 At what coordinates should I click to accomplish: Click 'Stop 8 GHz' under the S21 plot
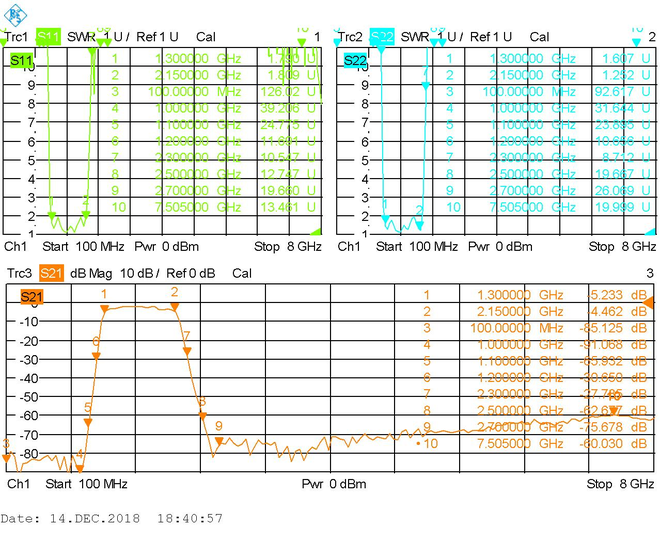pos(620,484)
